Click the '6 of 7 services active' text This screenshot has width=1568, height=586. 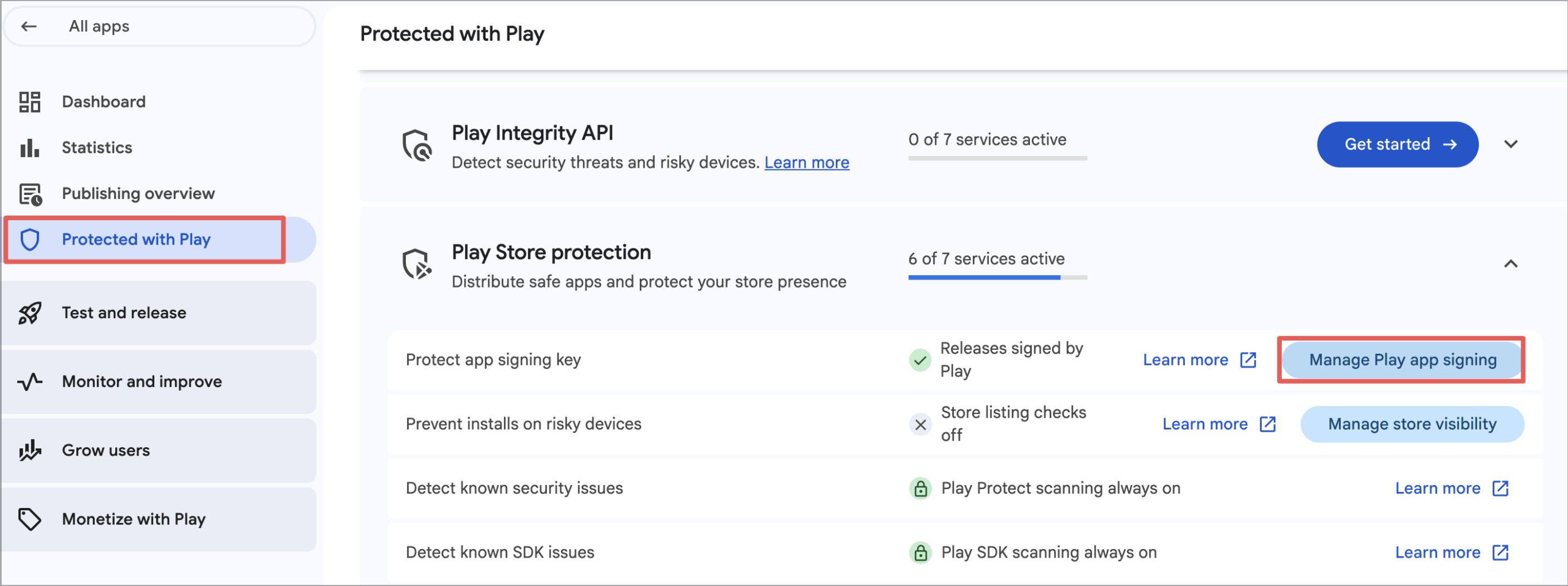[x=986, y=259]
